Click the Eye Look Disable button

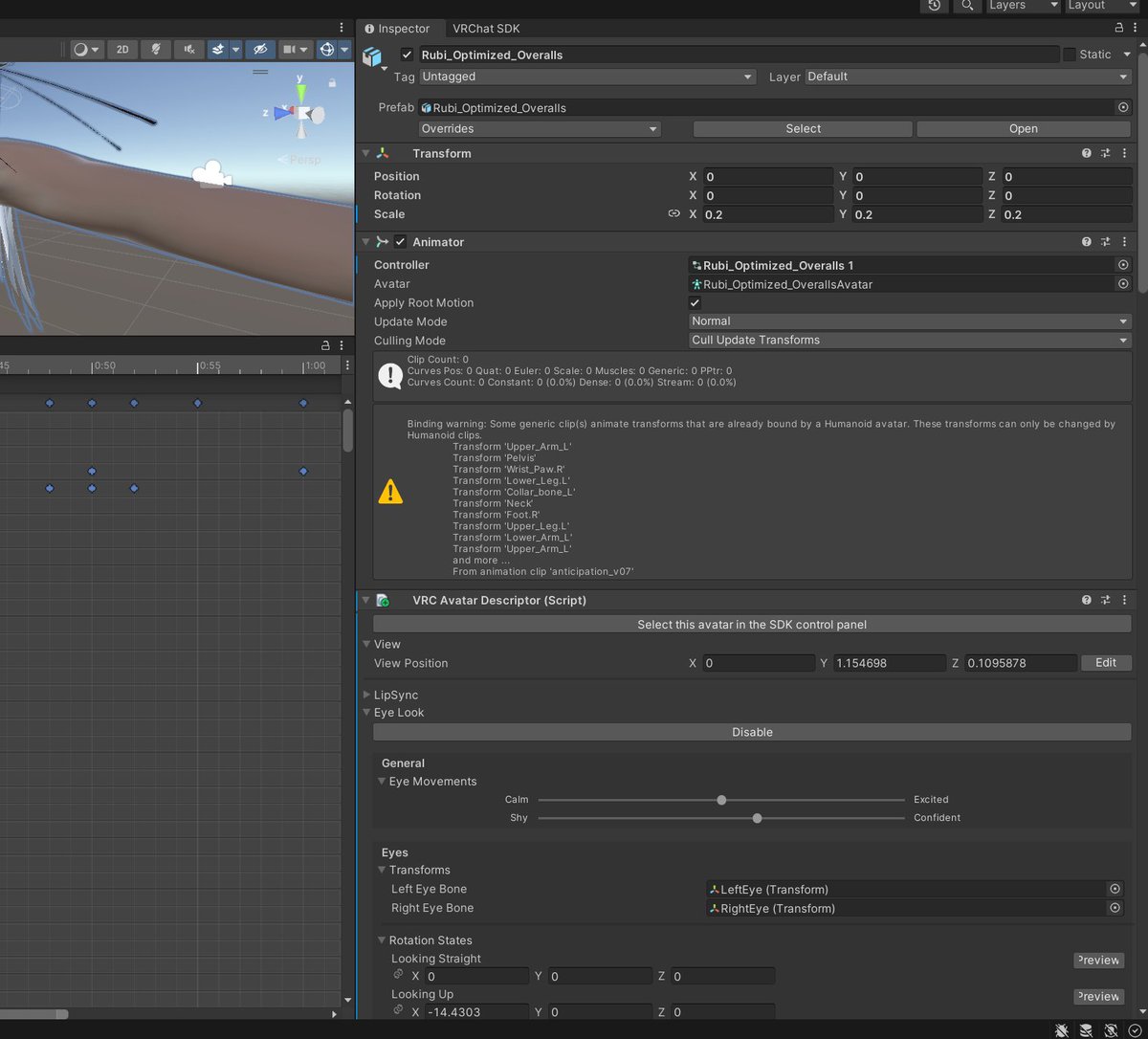752,732
